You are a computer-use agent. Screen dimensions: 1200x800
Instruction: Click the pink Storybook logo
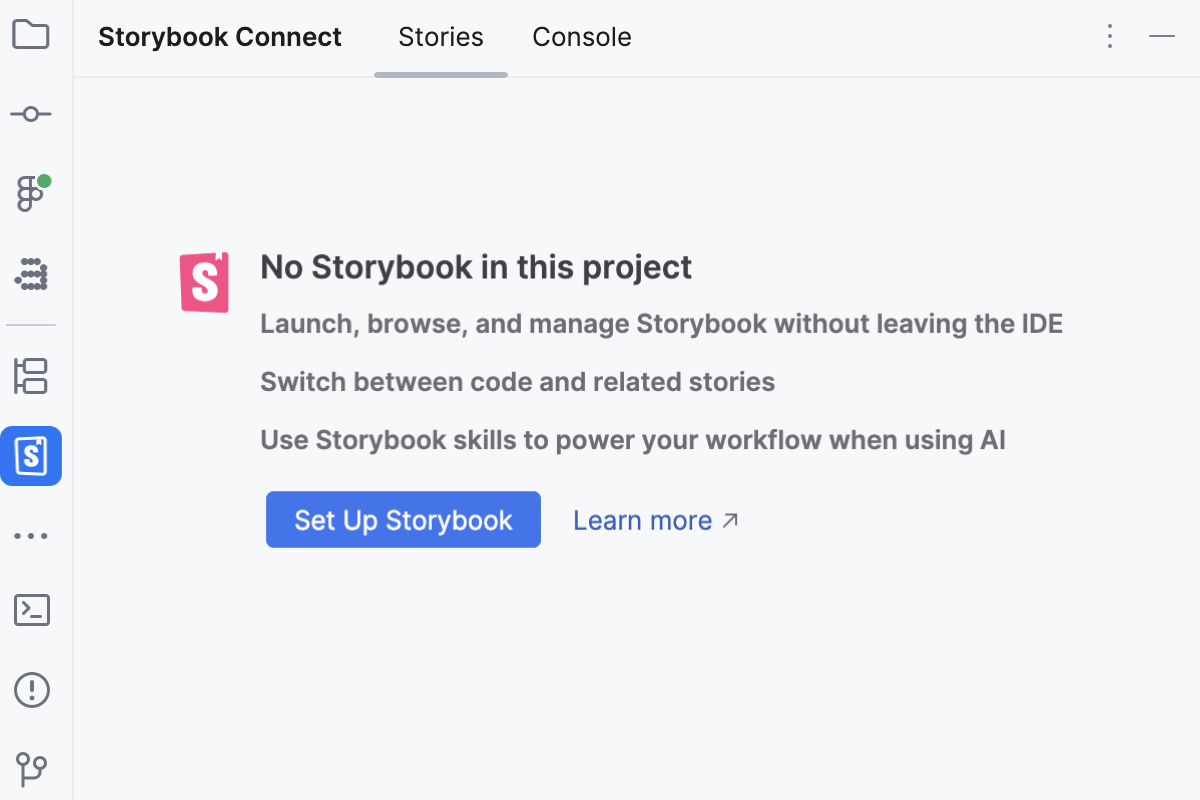pyautogui.click(x=204, y=282)
